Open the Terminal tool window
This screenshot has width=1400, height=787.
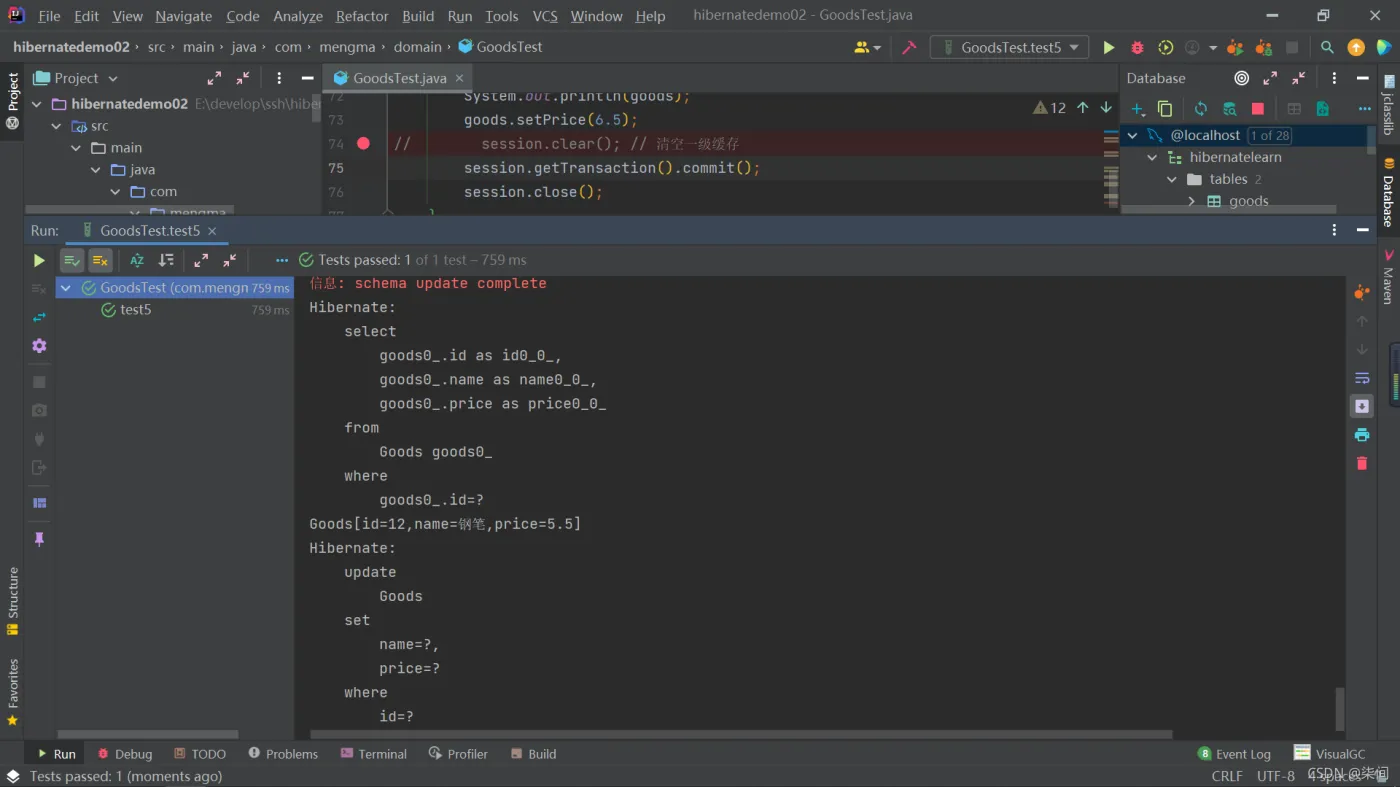373,754
